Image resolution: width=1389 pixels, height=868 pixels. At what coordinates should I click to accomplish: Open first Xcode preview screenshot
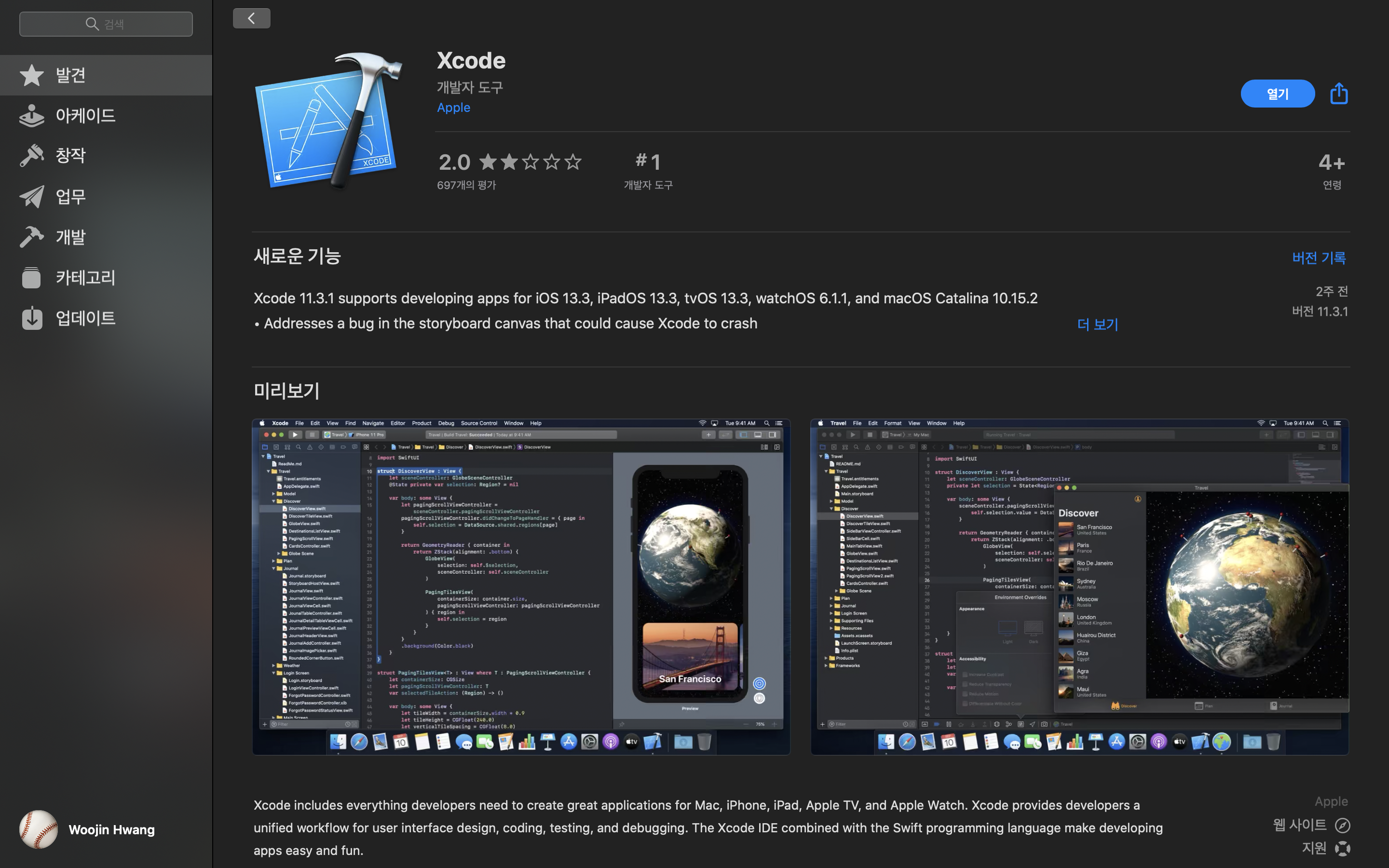coord(520,586)
